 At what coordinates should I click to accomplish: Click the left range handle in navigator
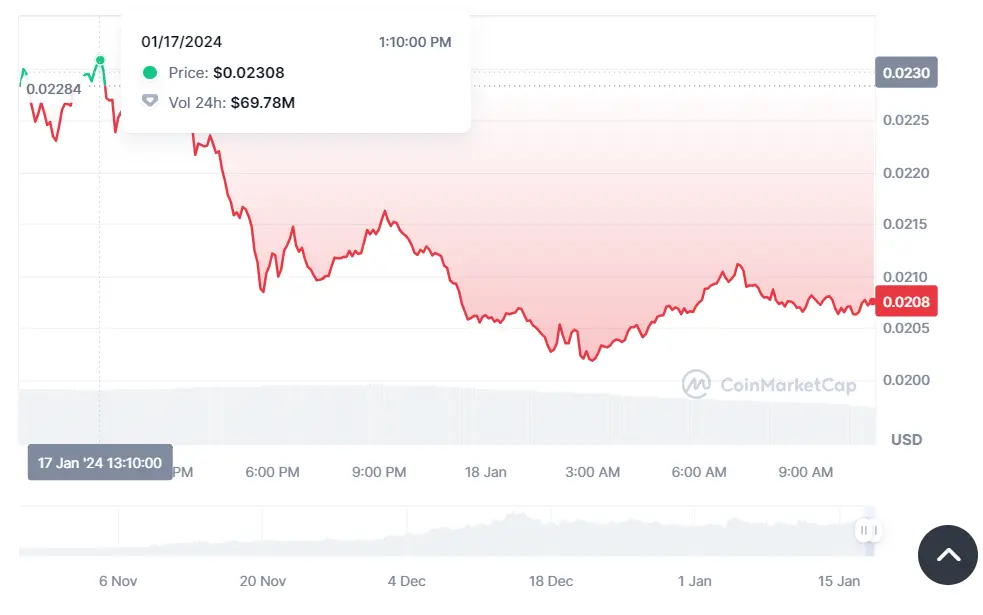point(862,530)
